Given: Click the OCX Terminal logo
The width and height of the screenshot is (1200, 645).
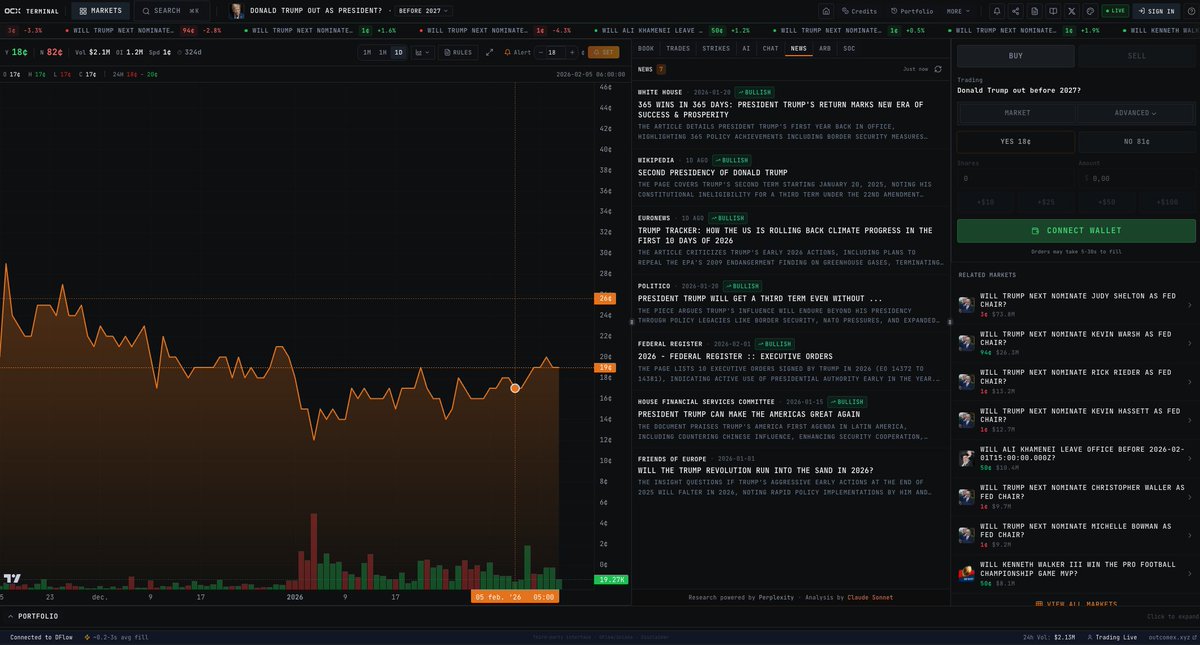Looking at the screenshot, I should pyautogui.click(x=32, y=11).
